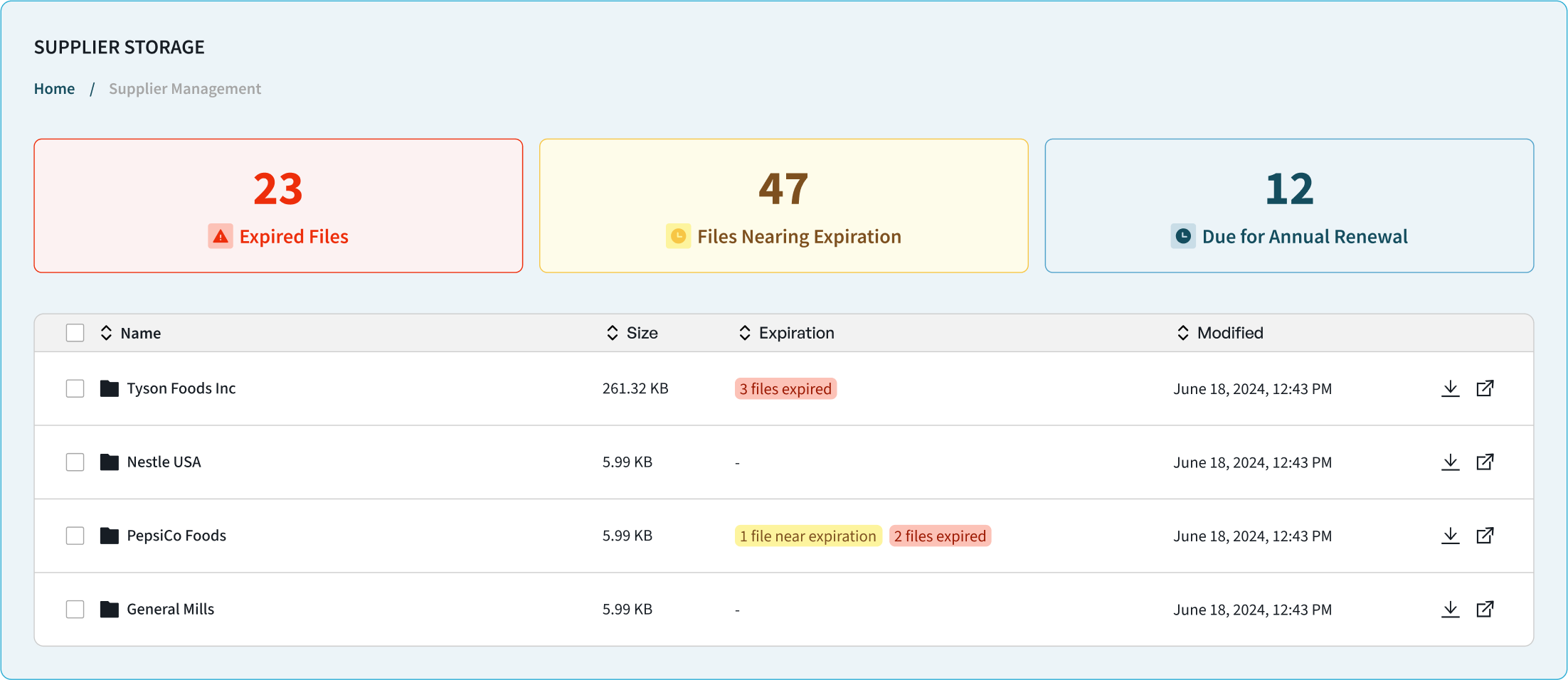This screenshot has width=1568, height=680.
Task: Click the '1 file near expiration' badge
Action: click(x=808, y=536)
